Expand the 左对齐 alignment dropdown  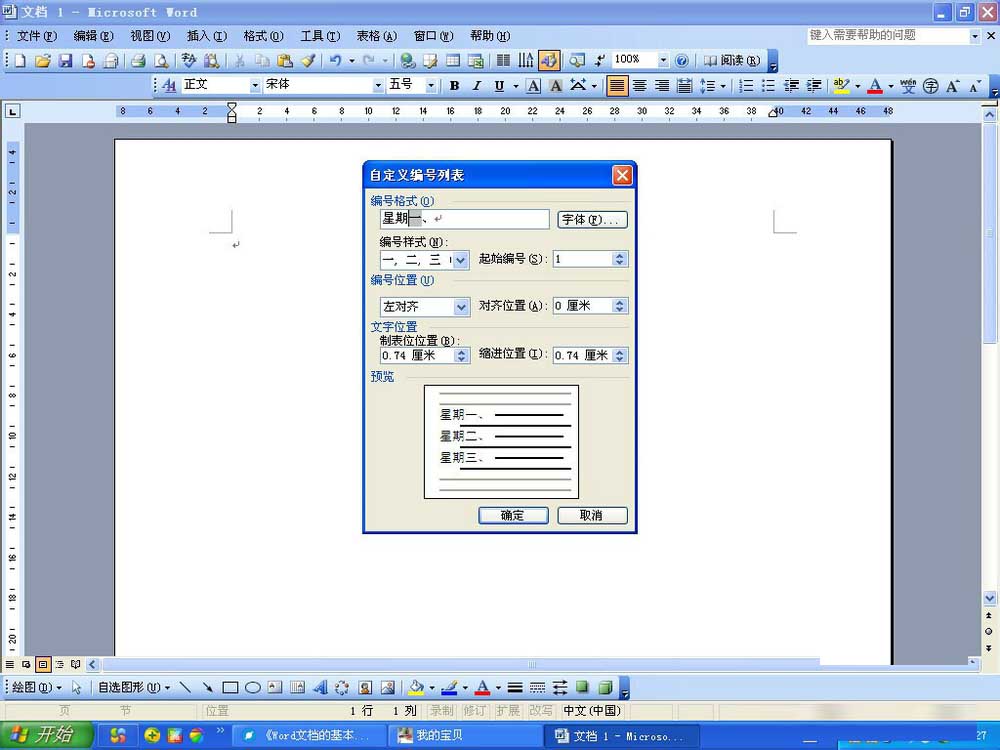point(461,307)
